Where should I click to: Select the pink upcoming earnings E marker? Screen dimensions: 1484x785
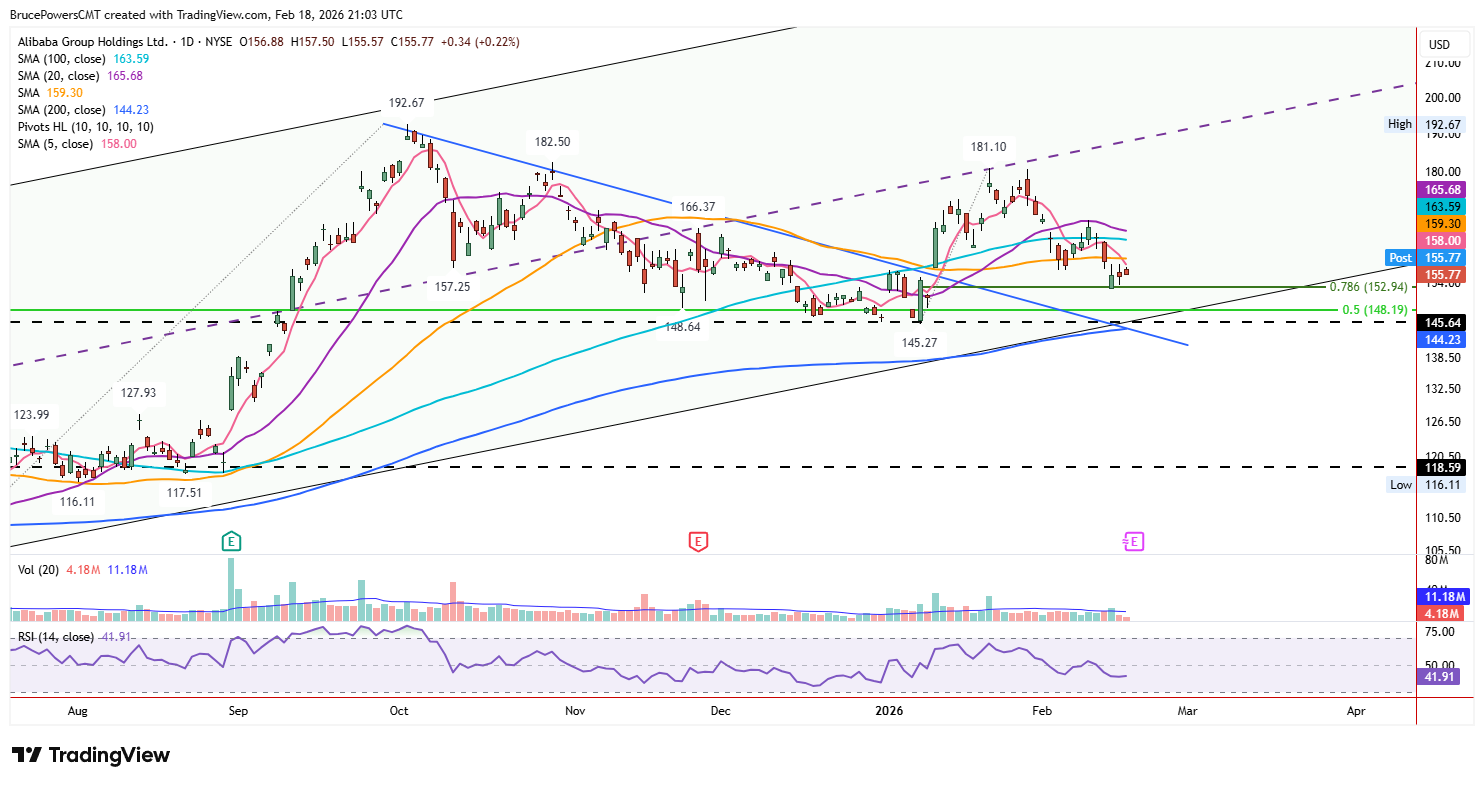1133,542
